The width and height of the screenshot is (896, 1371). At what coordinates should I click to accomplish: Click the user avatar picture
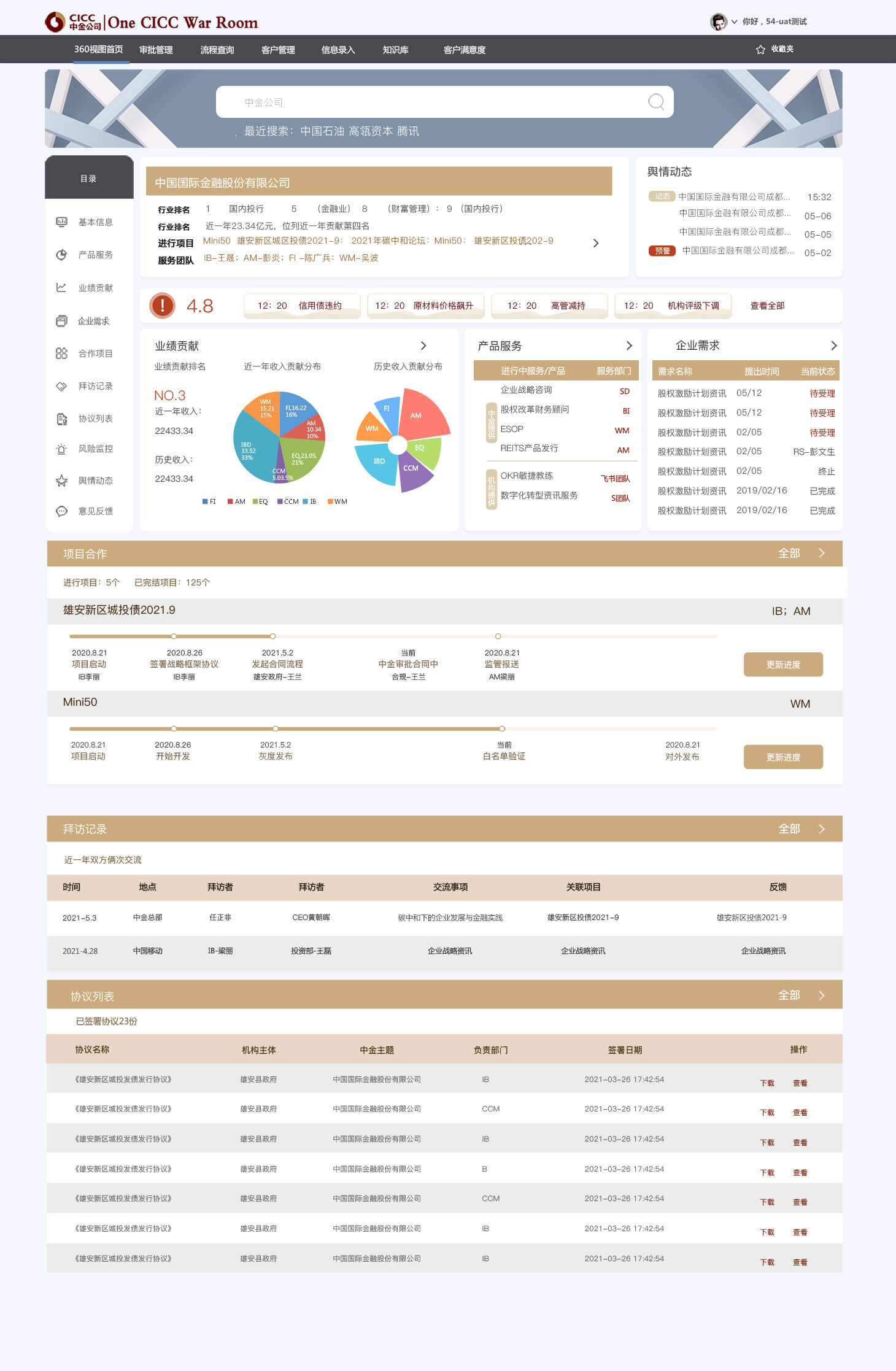coord(718,21)
